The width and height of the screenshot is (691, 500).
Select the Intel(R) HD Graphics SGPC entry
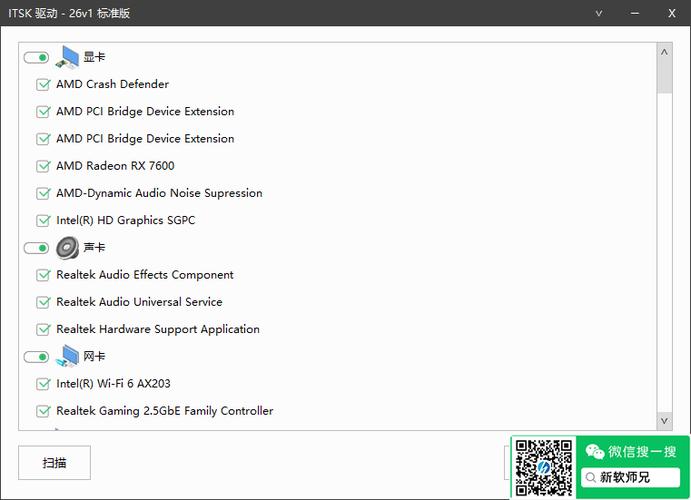[126, 220]
